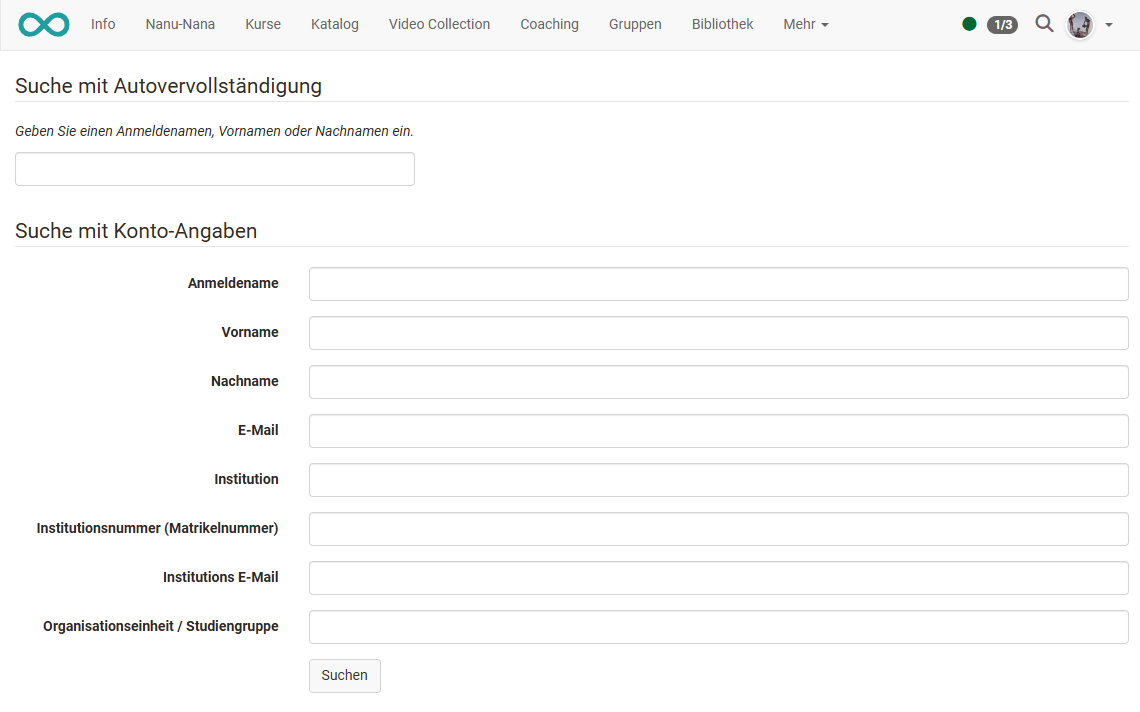Click into the E-Mail field
The height and width of the screenshot is (712, 1140).
click(718, 431)
